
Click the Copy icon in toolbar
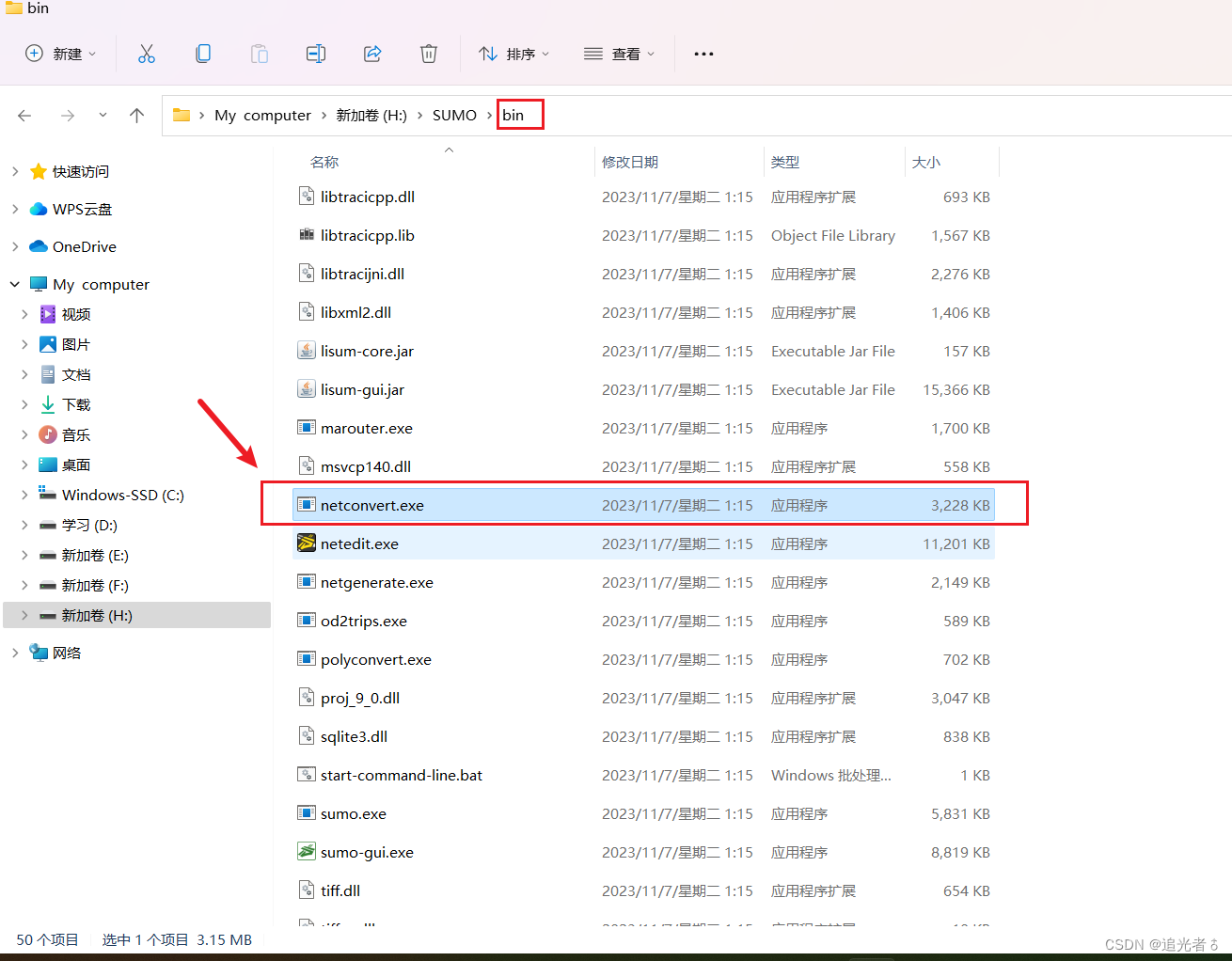click(203, 54)
